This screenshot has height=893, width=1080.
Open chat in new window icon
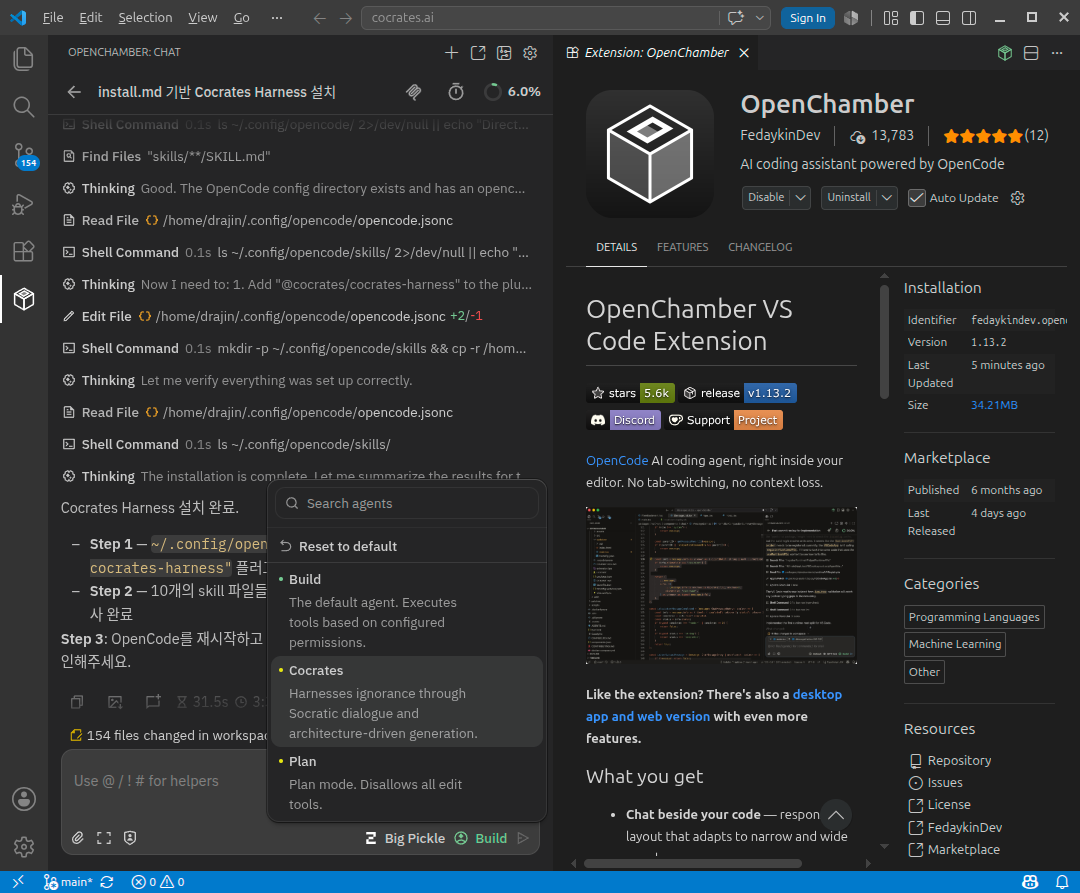pyautogui.click(x=477, y=53)
